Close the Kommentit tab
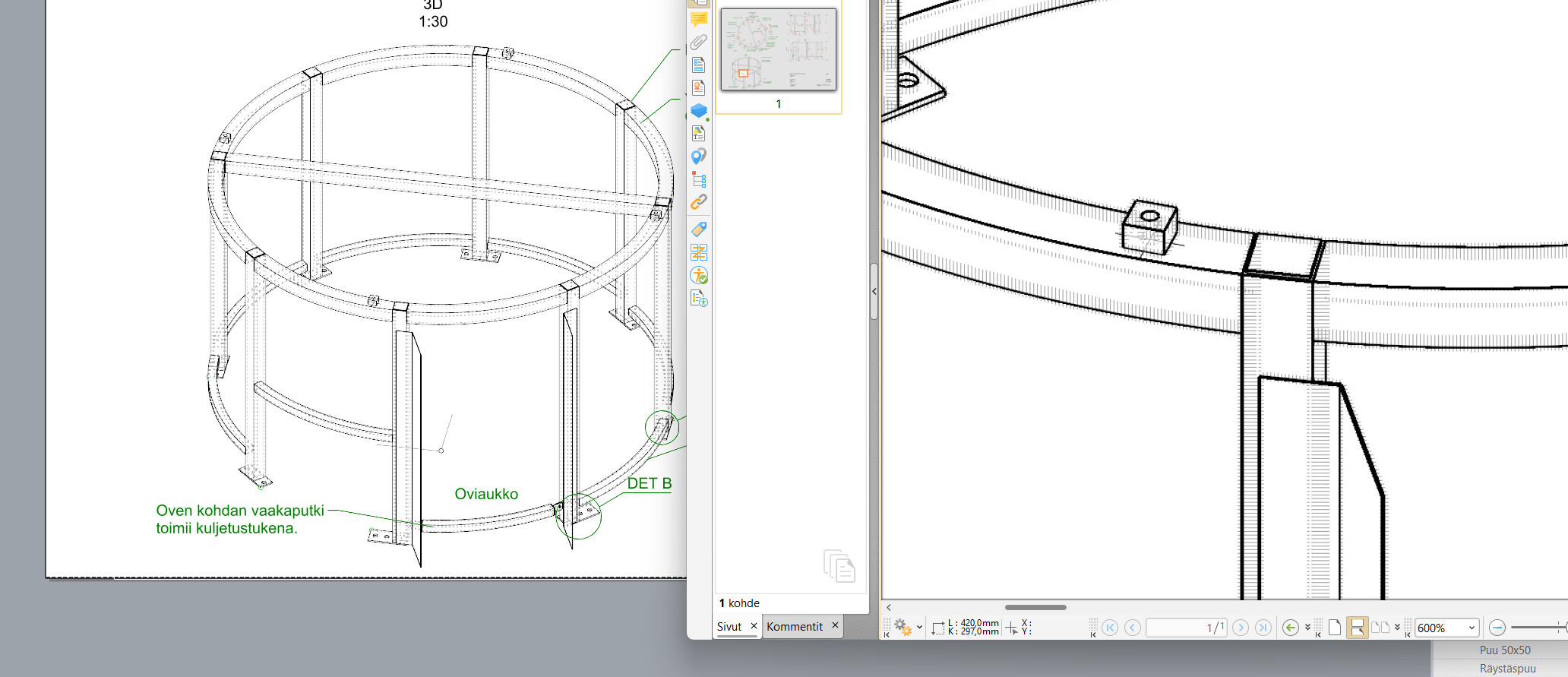The image size is (1568, 677). click(x=835, y=625)
